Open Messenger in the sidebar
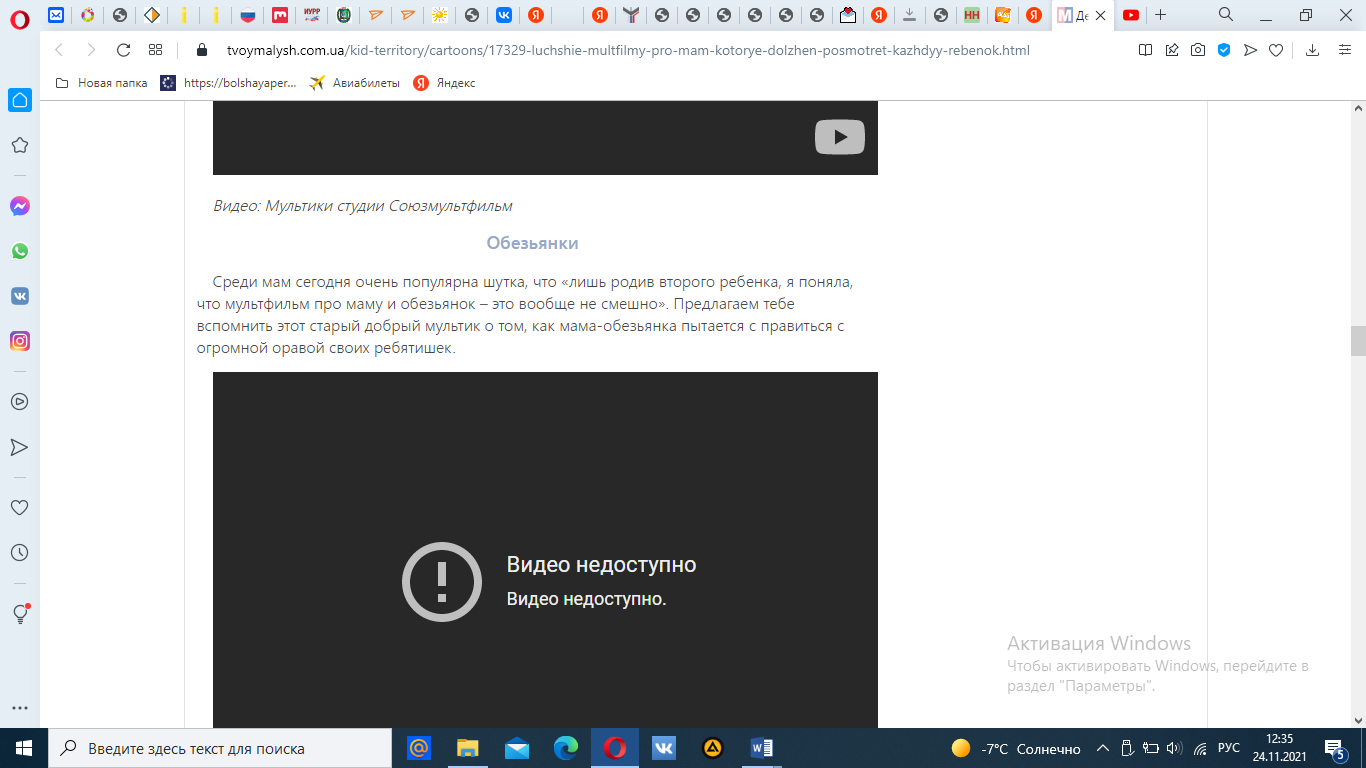 (20, 206)
